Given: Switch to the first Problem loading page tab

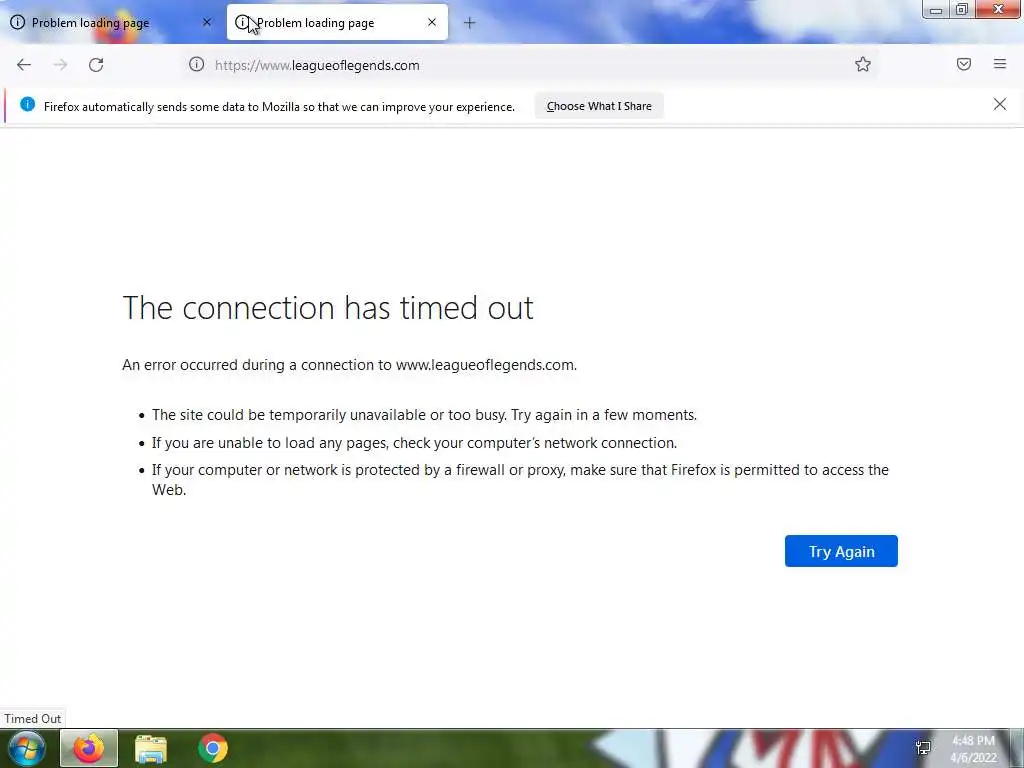Looking at the screenshot, I should [x=111, y=22].
